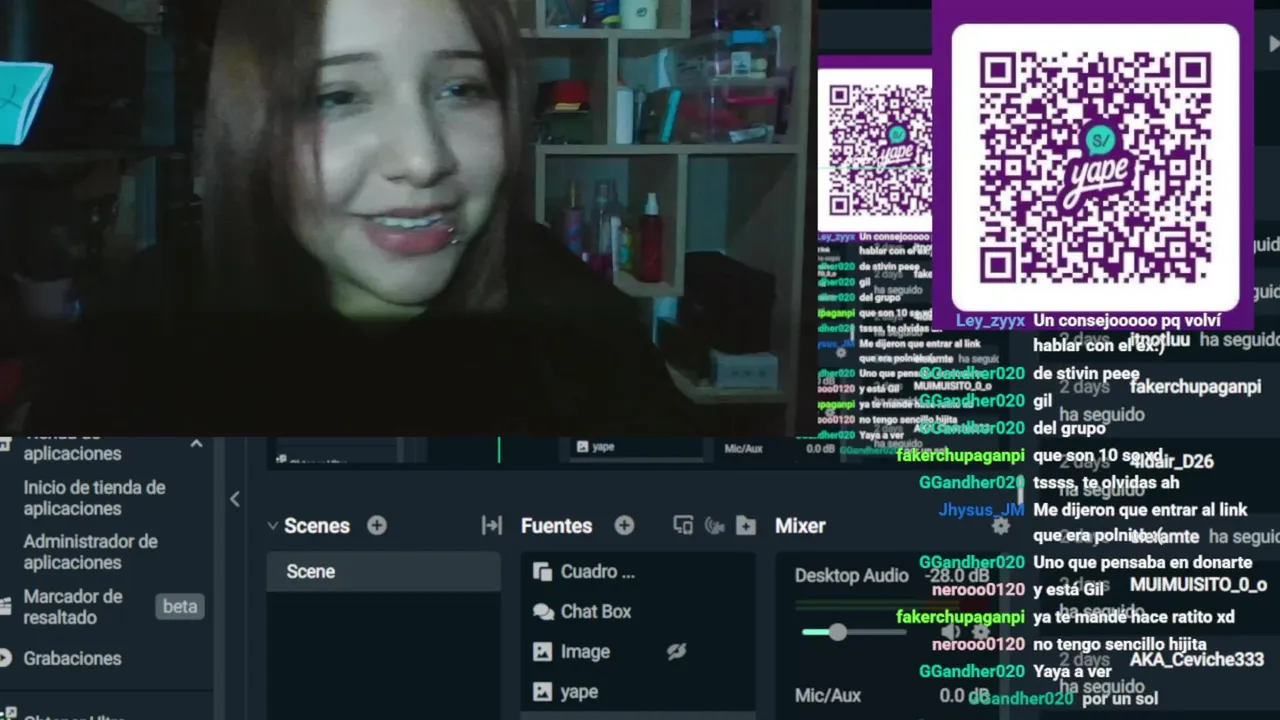Screen dimensions: 1280x720
Task: Click -28.0 dB Desktop Audio level
Action: (x=957, y=575)
